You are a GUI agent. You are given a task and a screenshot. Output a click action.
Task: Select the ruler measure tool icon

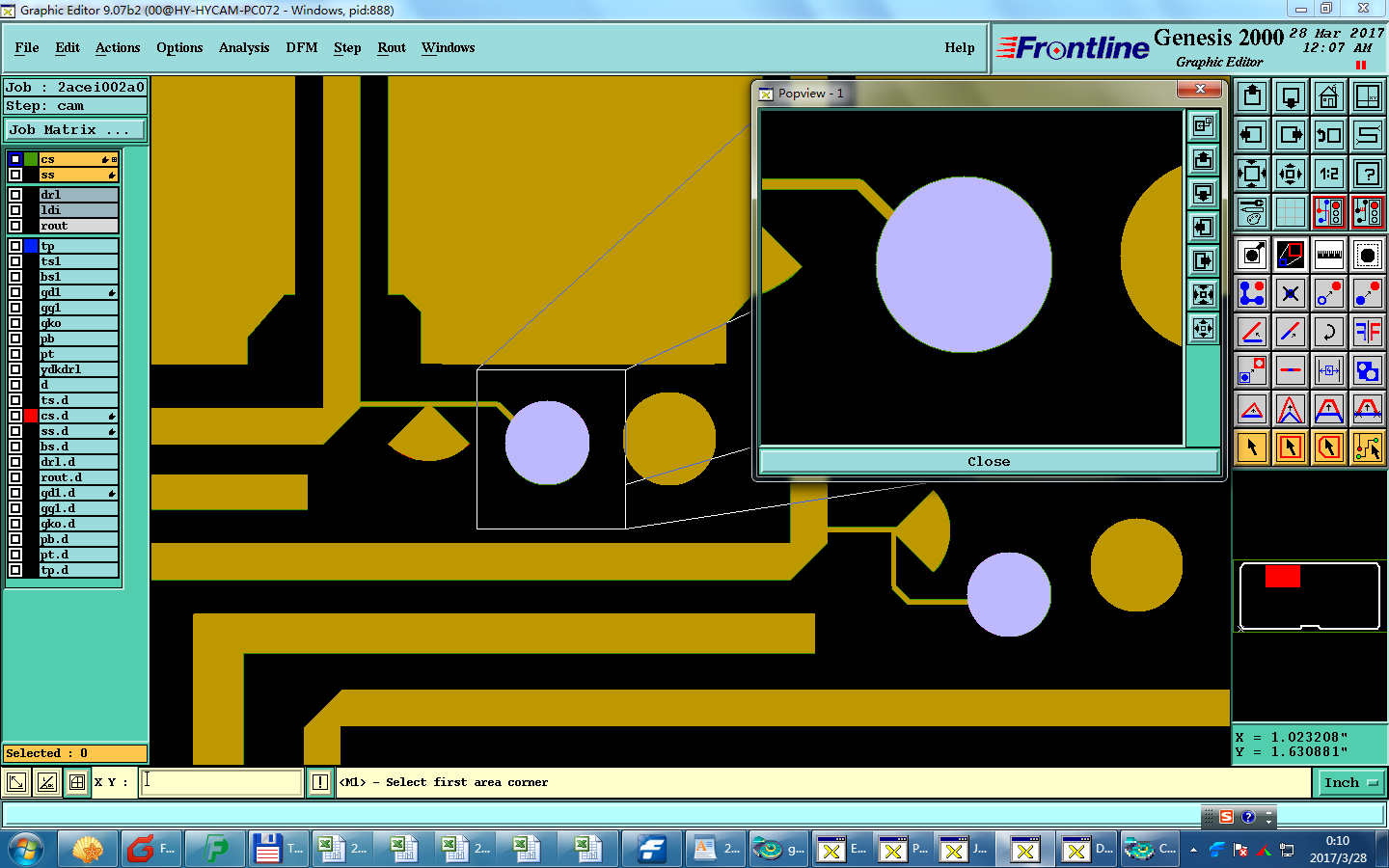(x=1328, y=256)
